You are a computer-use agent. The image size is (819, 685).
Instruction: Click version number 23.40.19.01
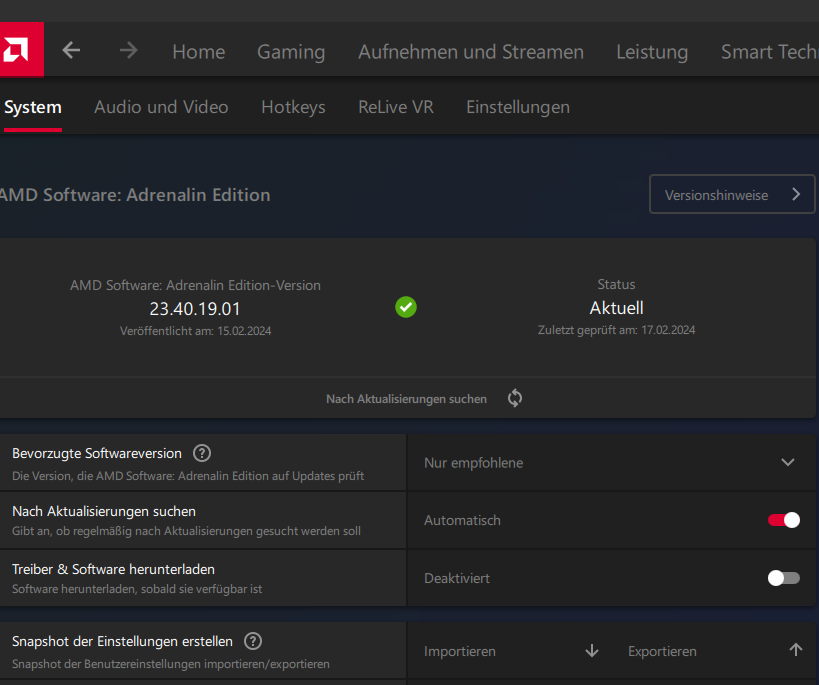click(195, 309)
